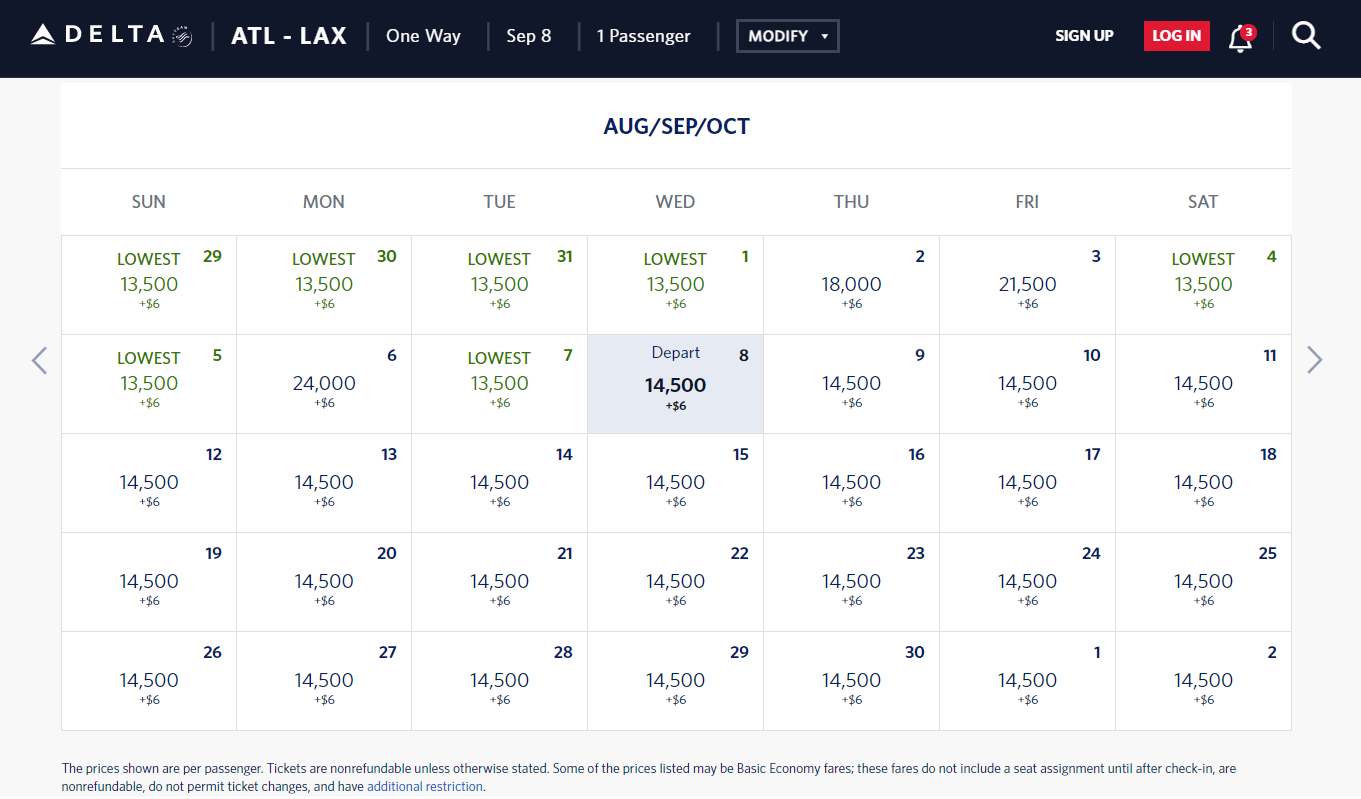
Task: Open the additional restriction link
Action: 425,787
